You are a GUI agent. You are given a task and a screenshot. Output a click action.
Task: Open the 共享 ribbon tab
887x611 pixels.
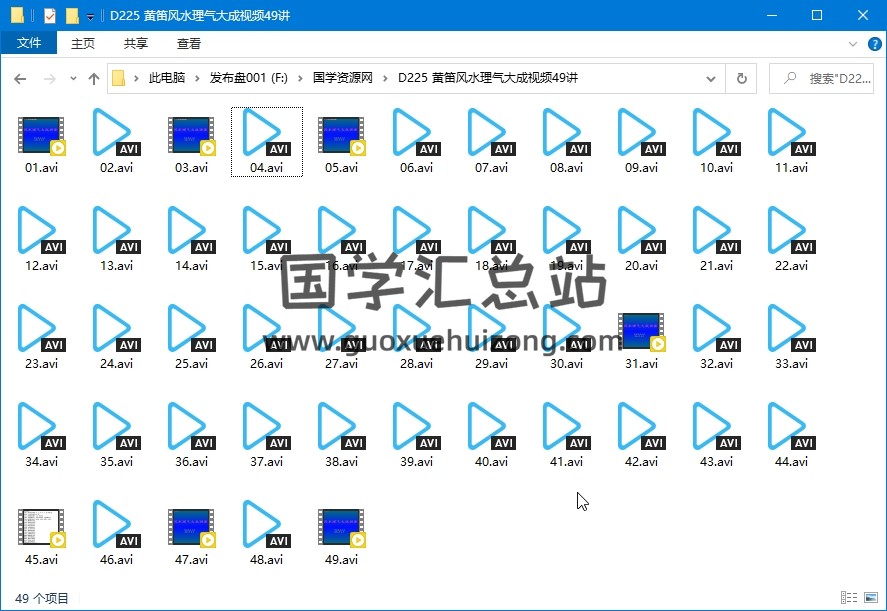136,43
